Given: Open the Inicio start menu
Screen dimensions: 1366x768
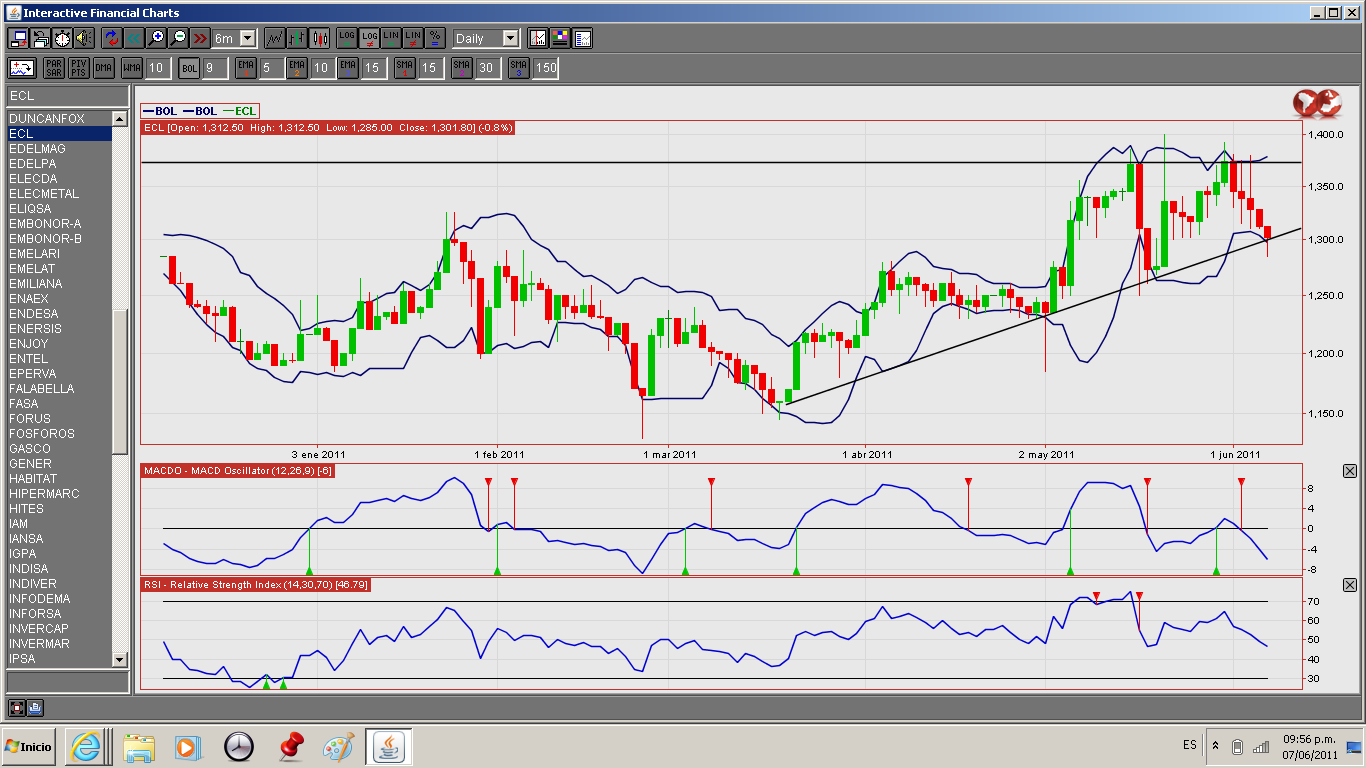Looking at the screenshot, I should tap(29, 747).
